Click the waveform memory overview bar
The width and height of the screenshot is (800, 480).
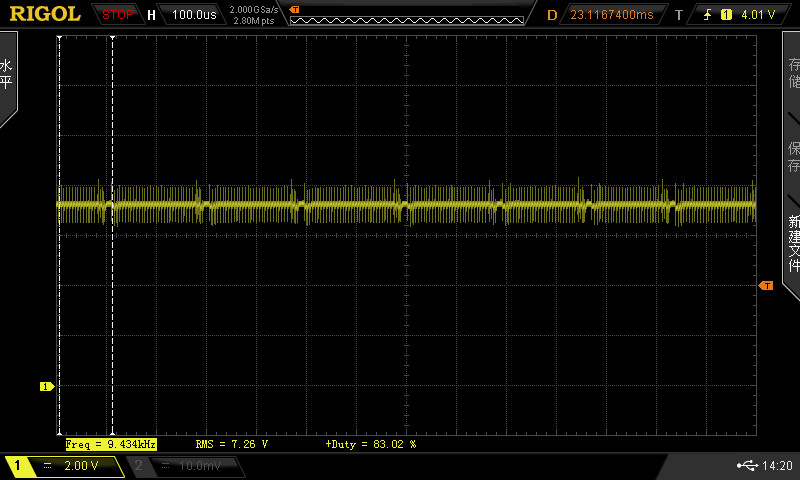407,20
